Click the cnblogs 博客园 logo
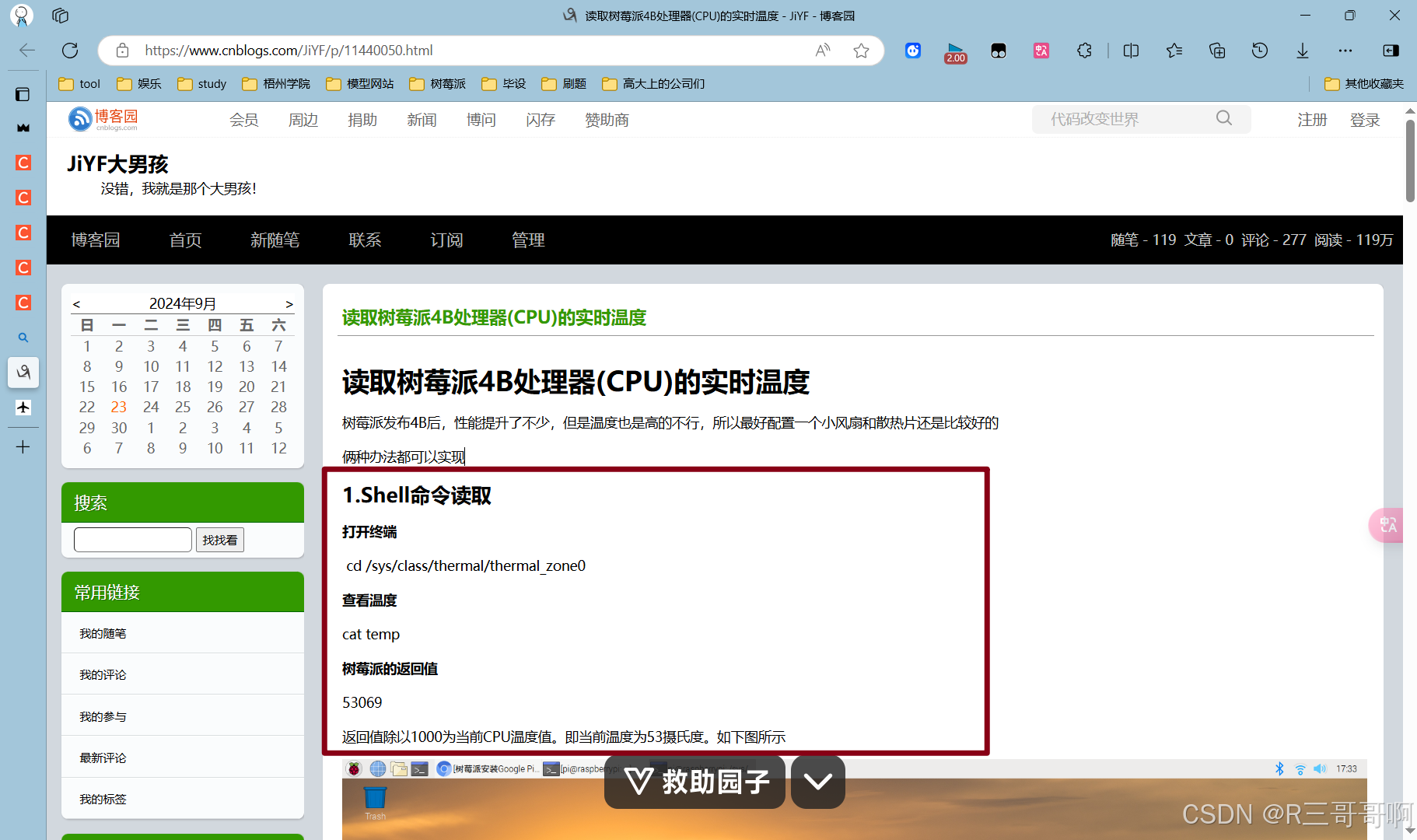Viewport: 1417px width, 840px height. pos(103,119)
